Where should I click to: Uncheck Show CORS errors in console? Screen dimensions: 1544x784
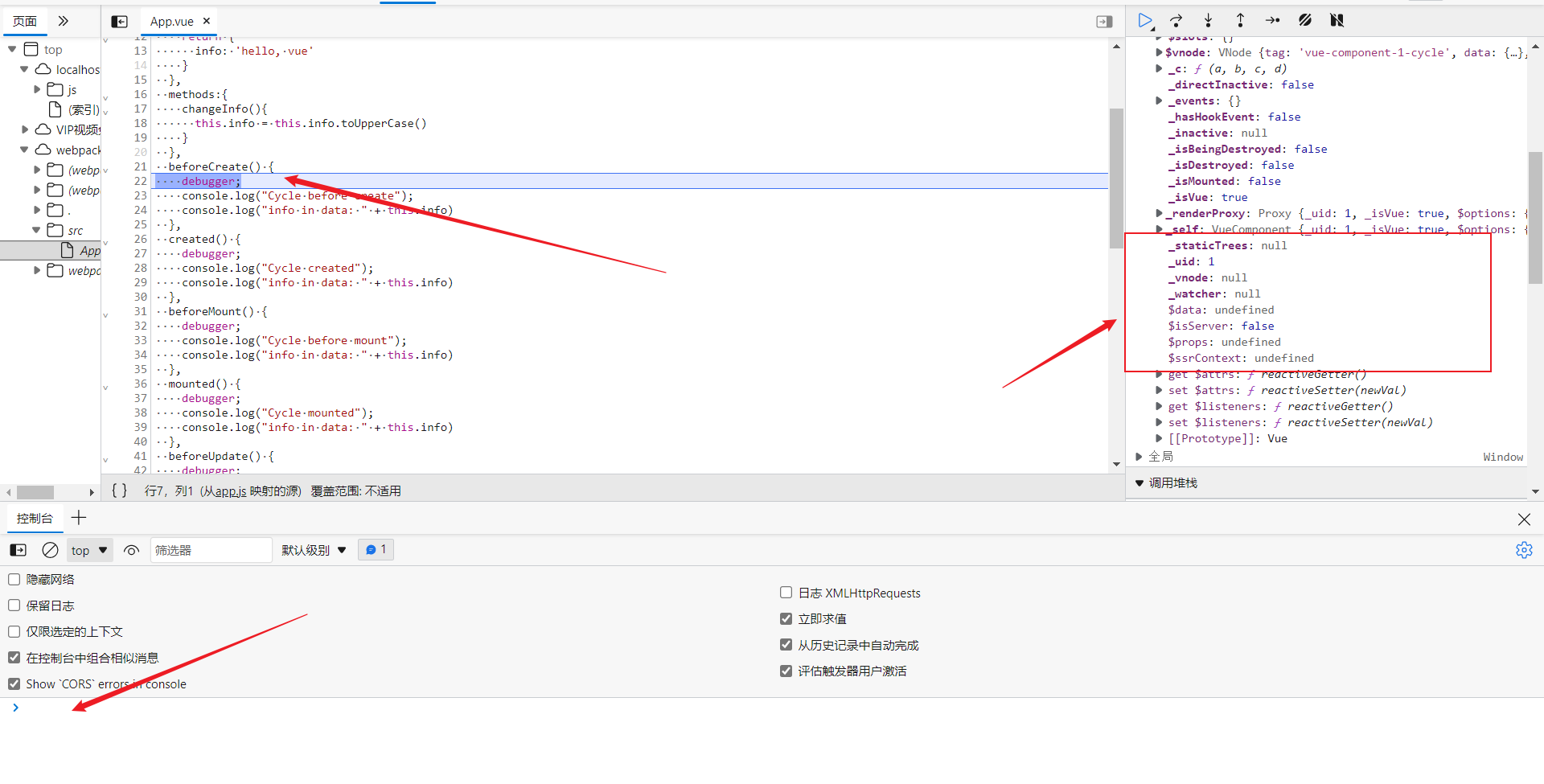14,684
